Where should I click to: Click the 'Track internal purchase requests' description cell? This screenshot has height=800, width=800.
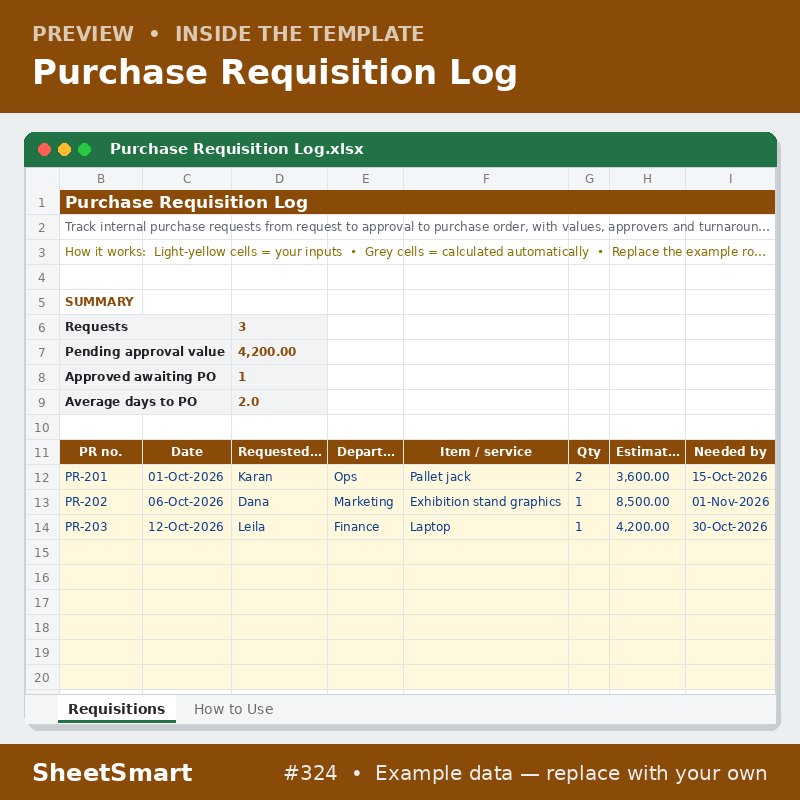click(417, 227)
